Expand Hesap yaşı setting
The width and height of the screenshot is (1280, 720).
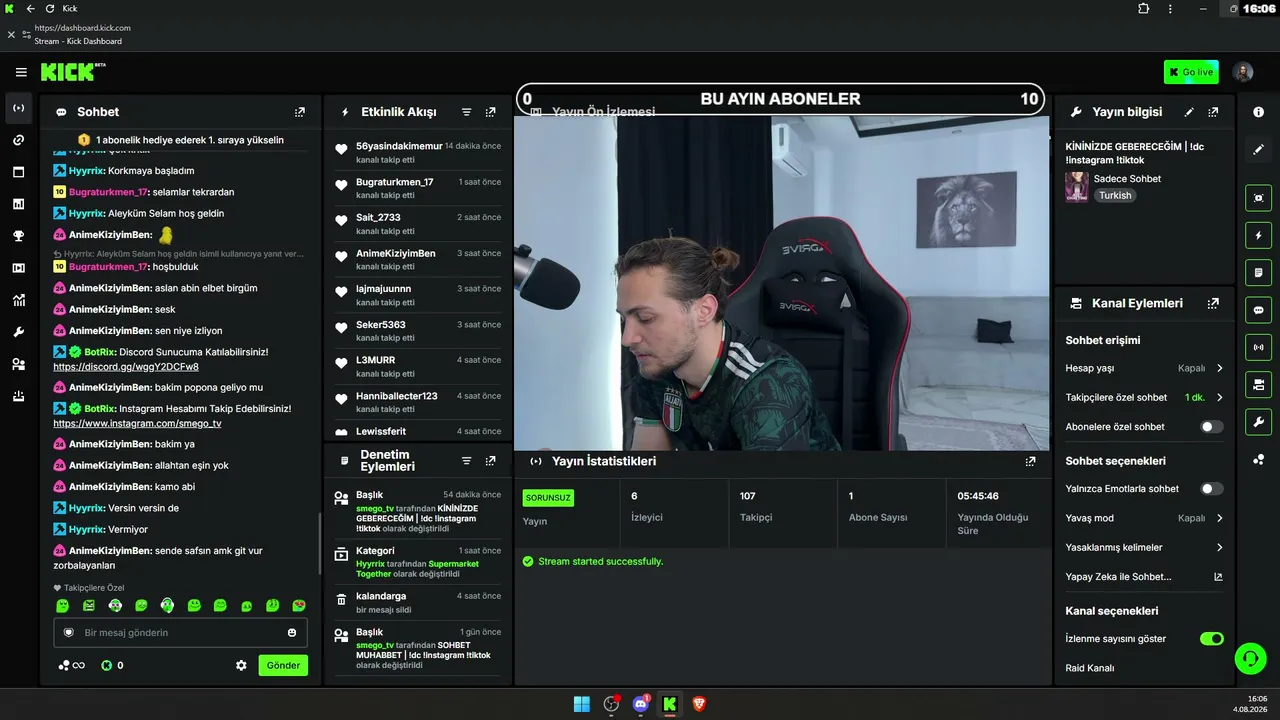point(1145,368)
